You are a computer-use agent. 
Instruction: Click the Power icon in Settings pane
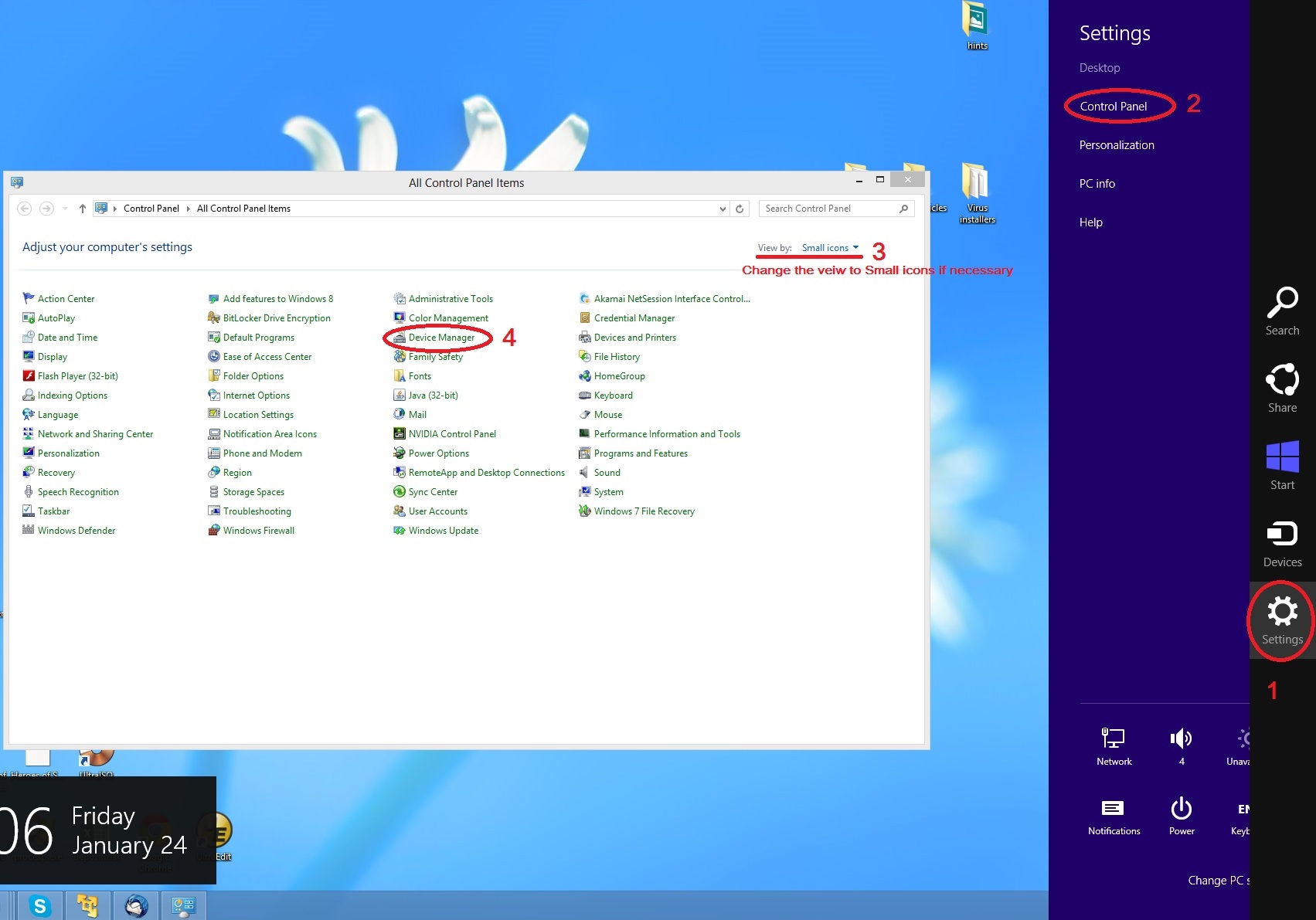tap(1181, 808)
